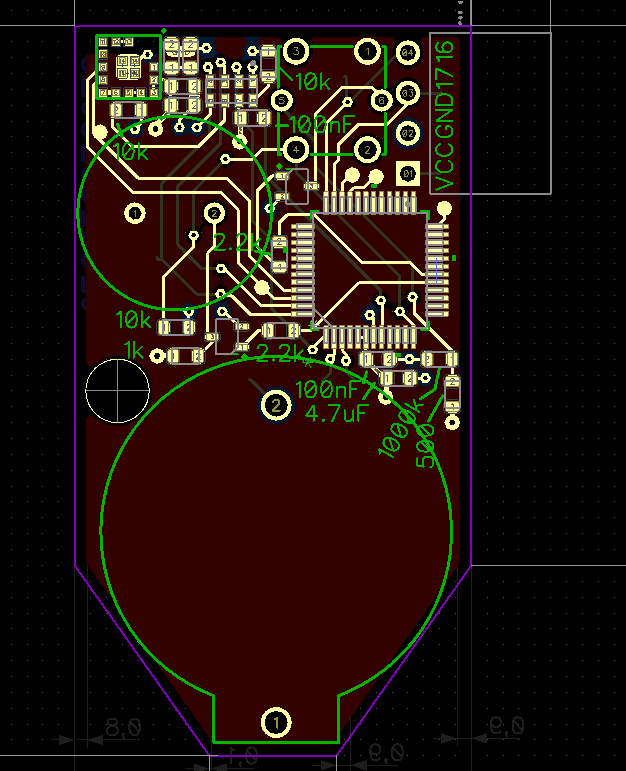Click the VCC GND 17 16 header label
Screen dimensions: 626x771
tap(444, 115)
